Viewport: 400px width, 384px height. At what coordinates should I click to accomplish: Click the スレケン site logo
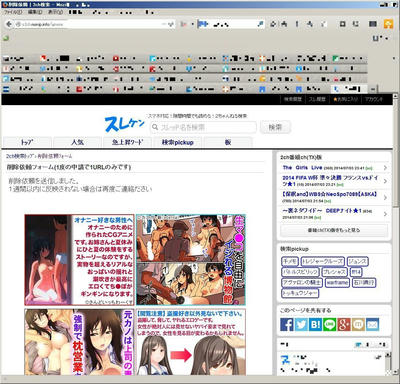[x=125, y=124]
